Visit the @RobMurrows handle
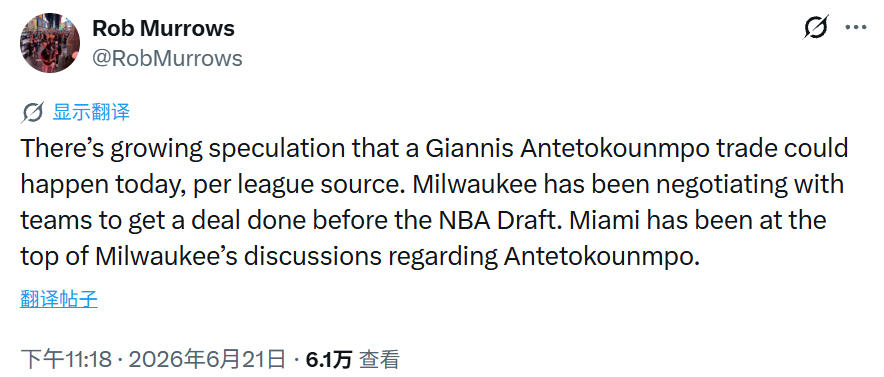 (x=167, y=58)
